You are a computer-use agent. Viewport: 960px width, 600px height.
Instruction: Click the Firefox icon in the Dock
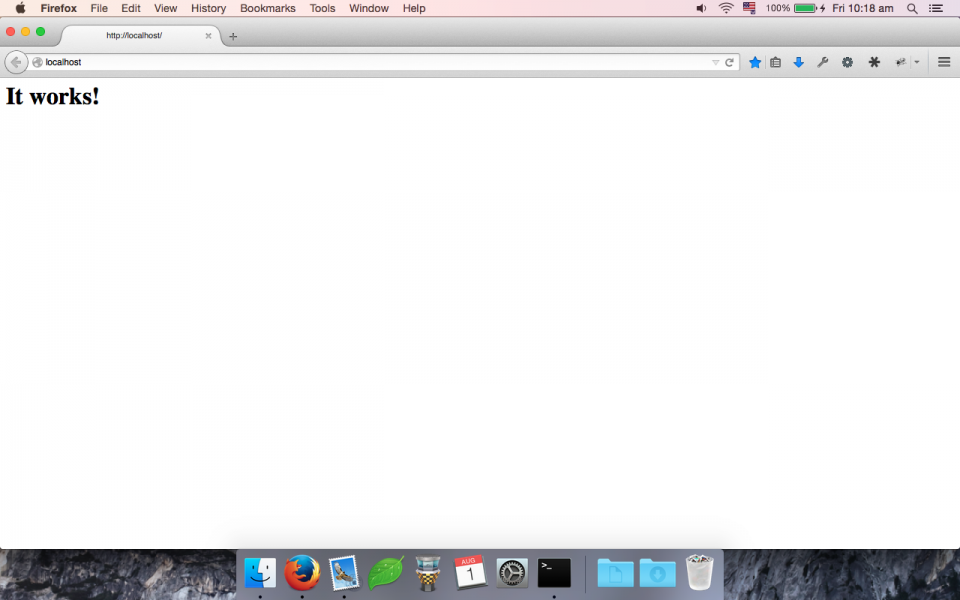(302, 573)
